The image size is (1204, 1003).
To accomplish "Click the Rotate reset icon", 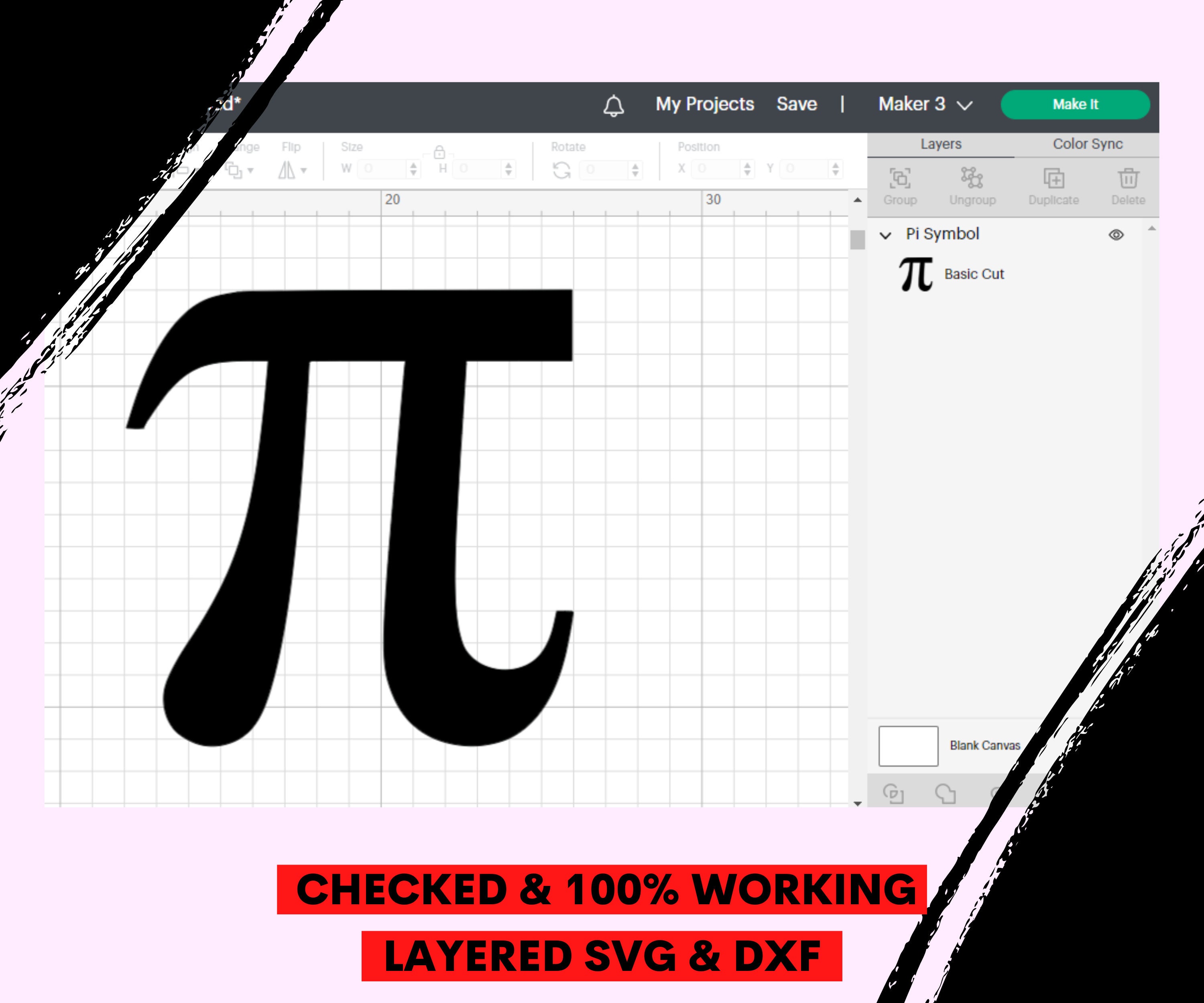I will (562, 170).
